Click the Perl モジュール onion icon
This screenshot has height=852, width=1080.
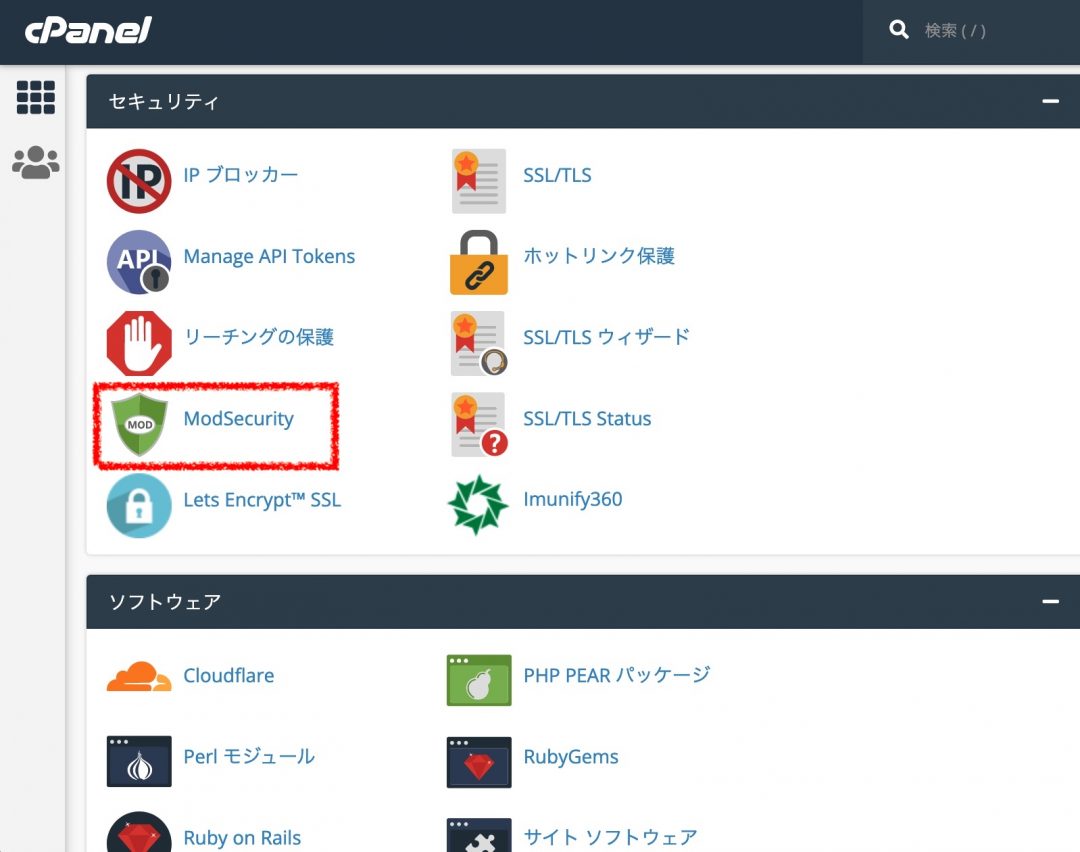pos(139,762)
